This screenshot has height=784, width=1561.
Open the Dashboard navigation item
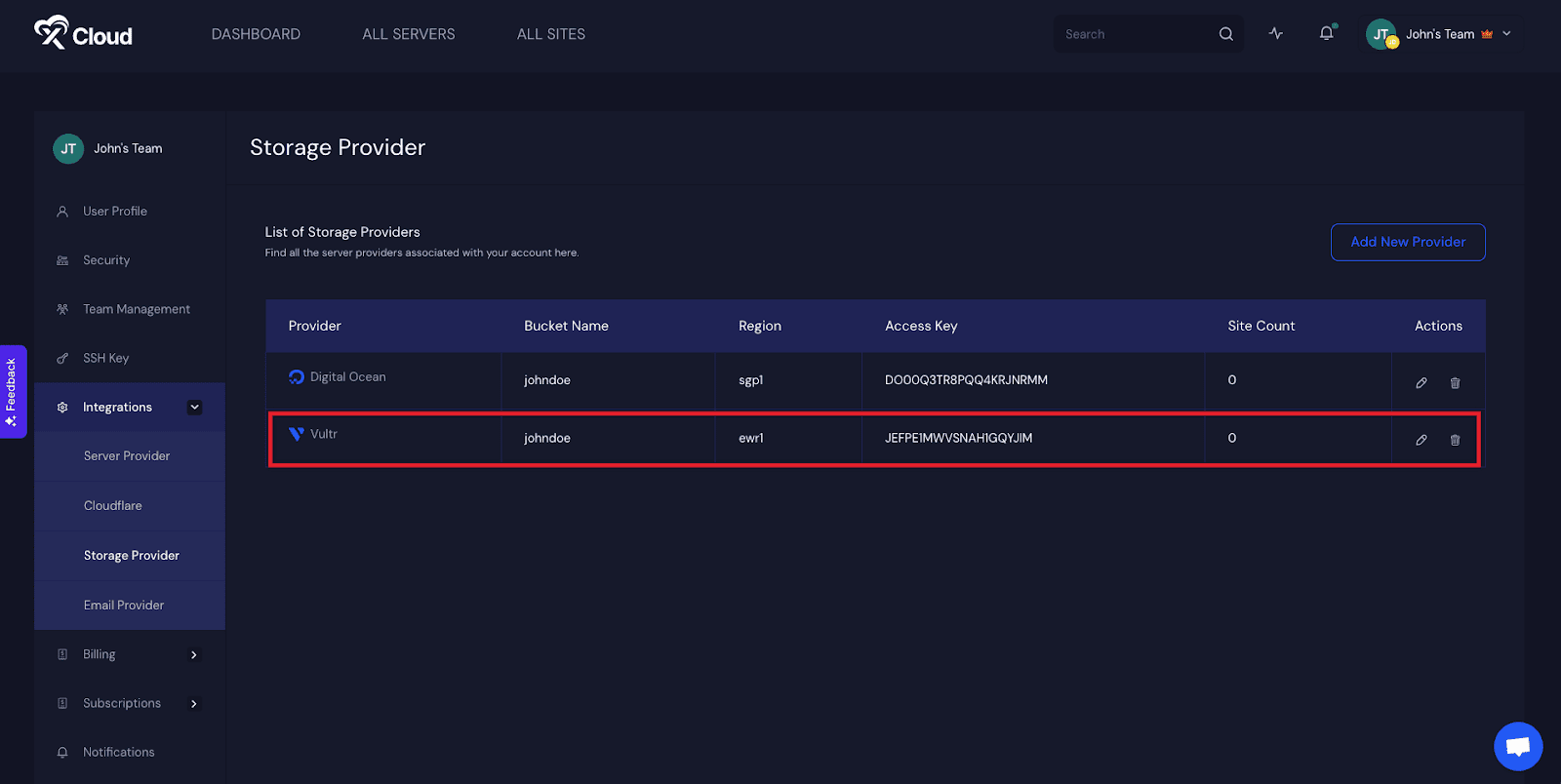(256, 34)
